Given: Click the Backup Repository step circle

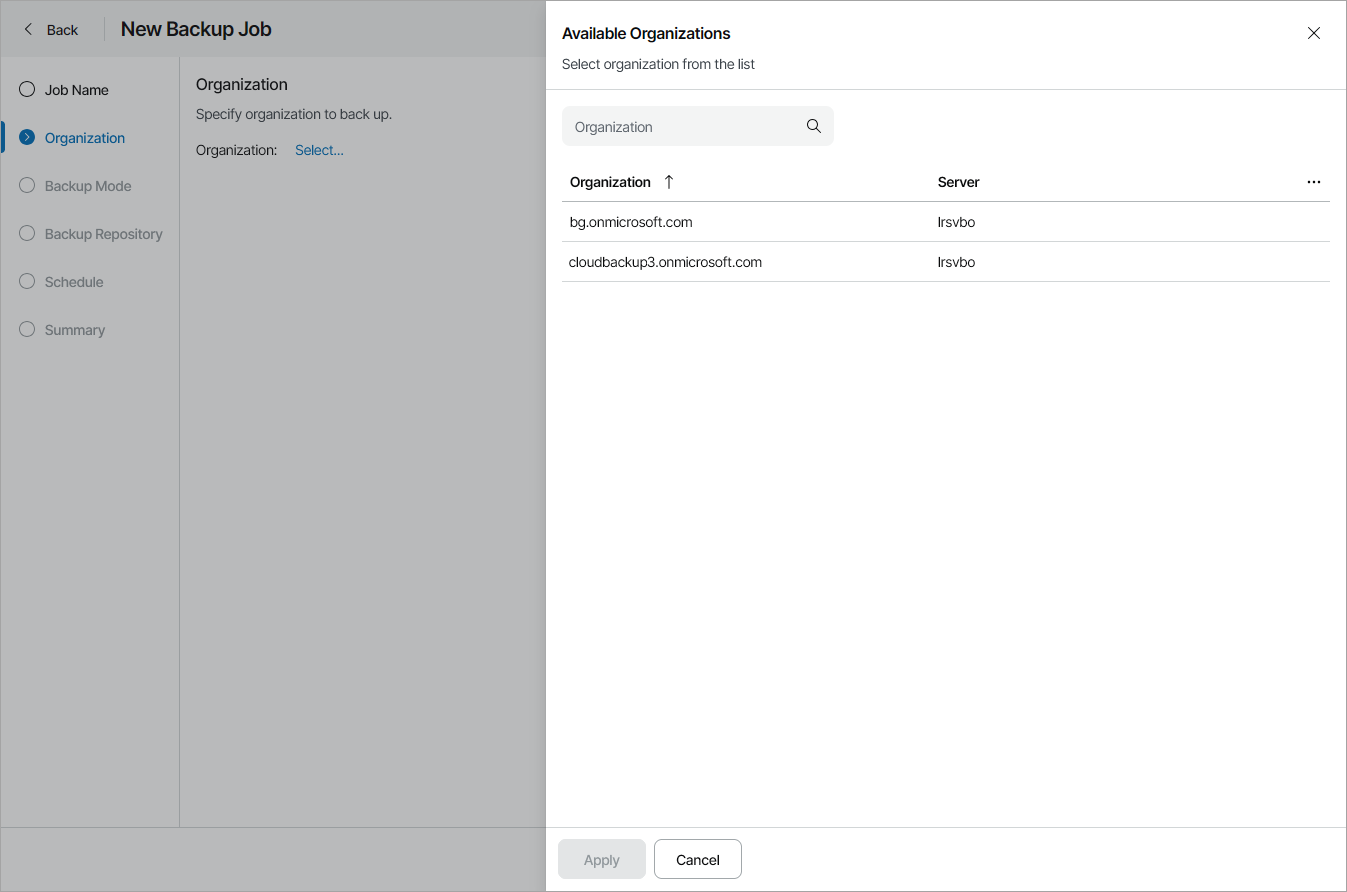Looking at the screenshot, I should tap(27, 234).
